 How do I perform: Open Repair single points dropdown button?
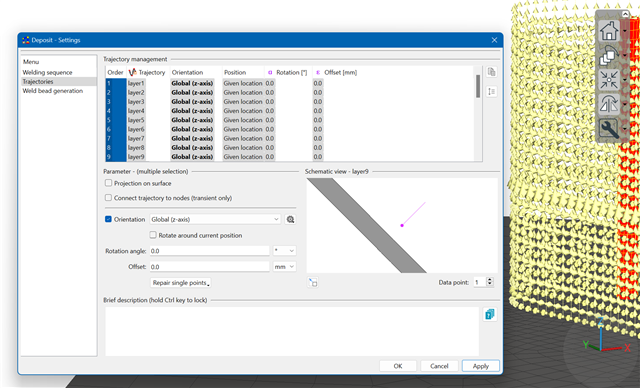pos(180,283)
